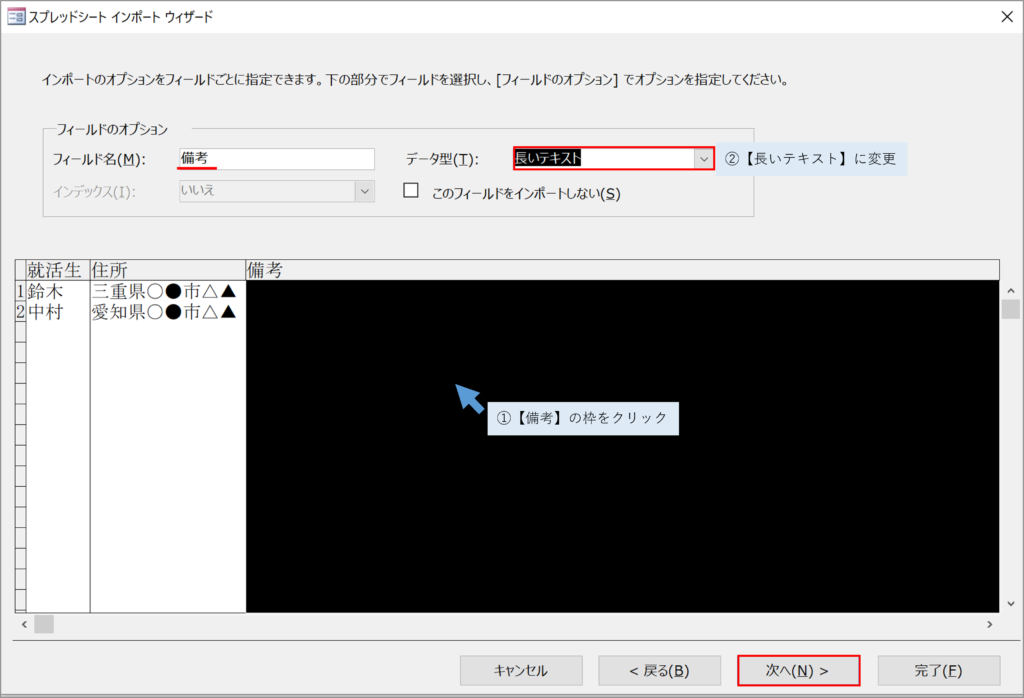Select the 住所 column header
Image resolution: width=1024 pixels, height=698 pixels.
[x=167, y=270]
